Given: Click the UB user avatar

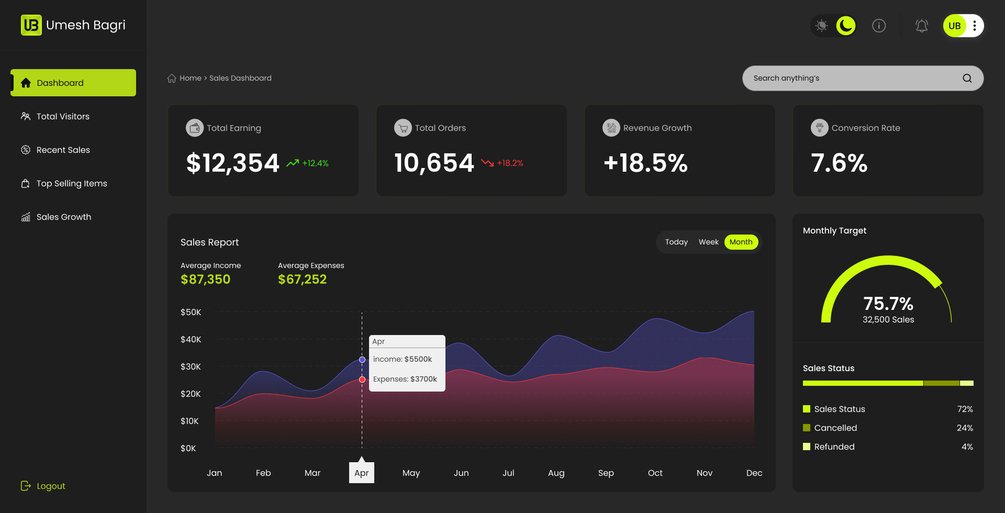Looking at the screenshot, I should [x=954, y=26].
